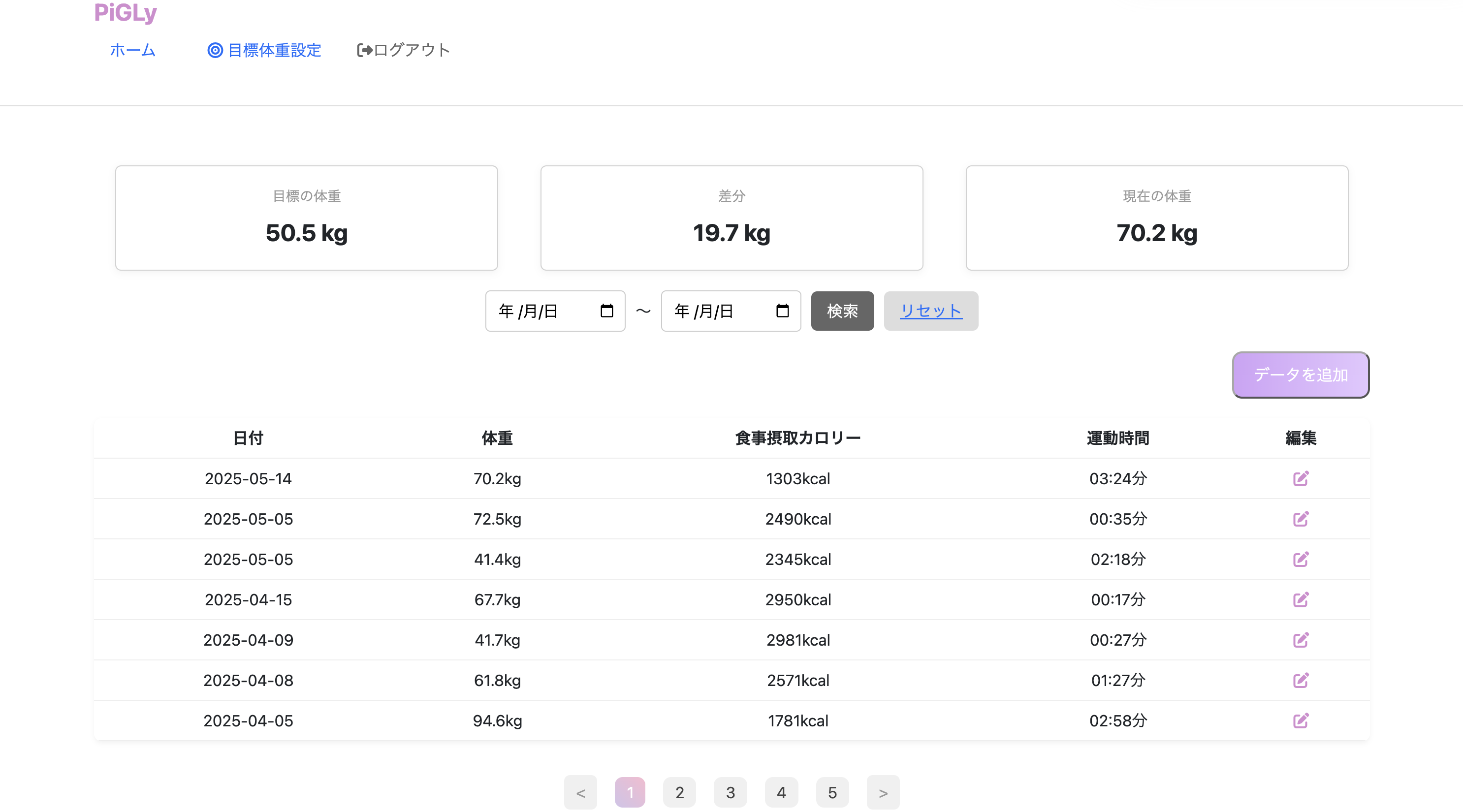Click the logout arrow icon
The height and width of the screenshot is (812, 1463).
click(x=365, y=50)
